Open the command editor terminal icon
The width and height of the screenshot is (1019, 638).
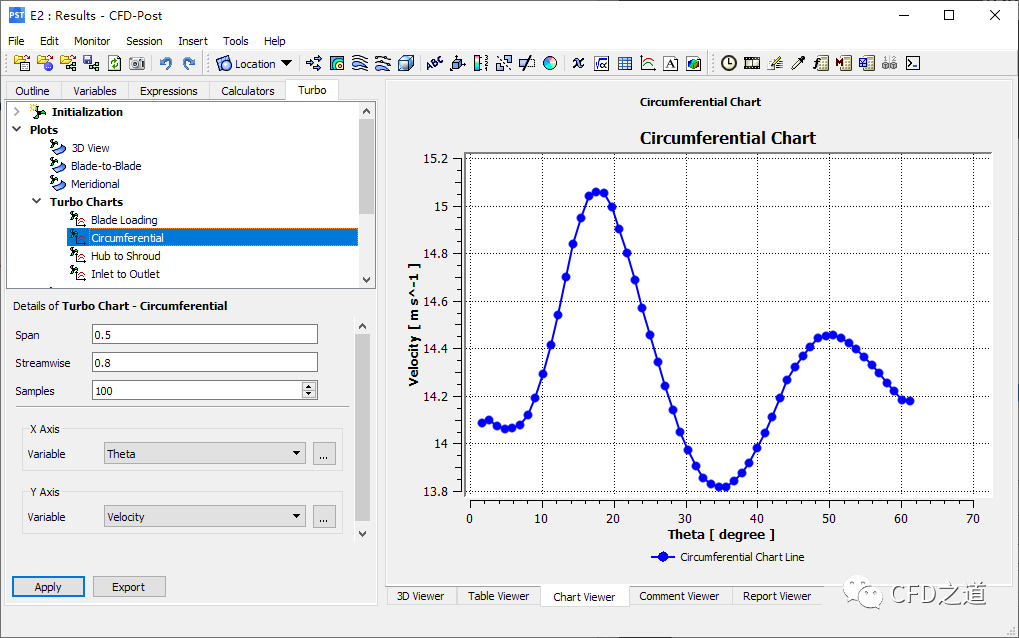pyautogui.click(x=912, y=63)
